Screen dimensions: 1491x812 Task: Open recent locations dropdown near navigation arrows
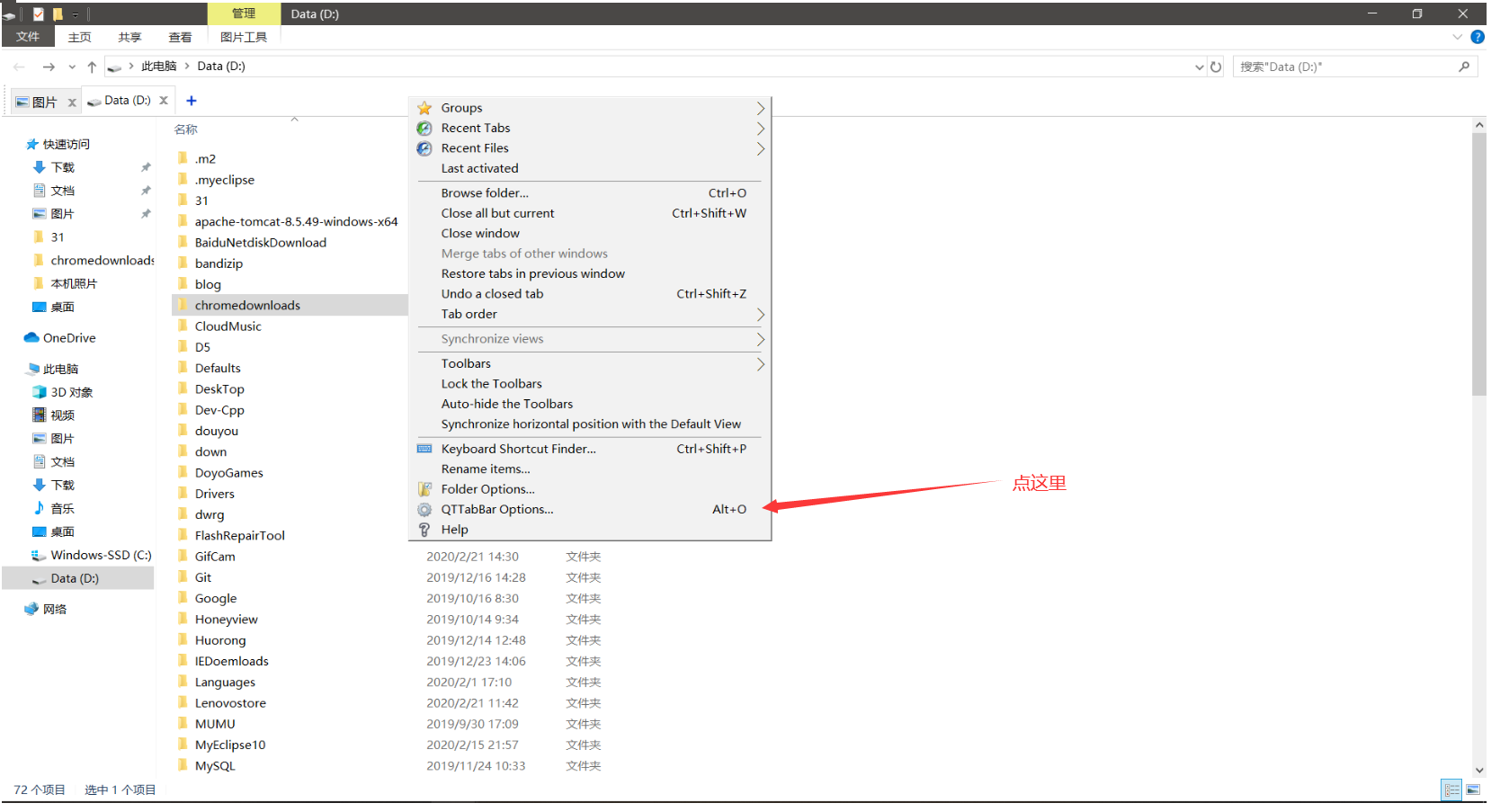pyautogui.click(x=72, y=67)
